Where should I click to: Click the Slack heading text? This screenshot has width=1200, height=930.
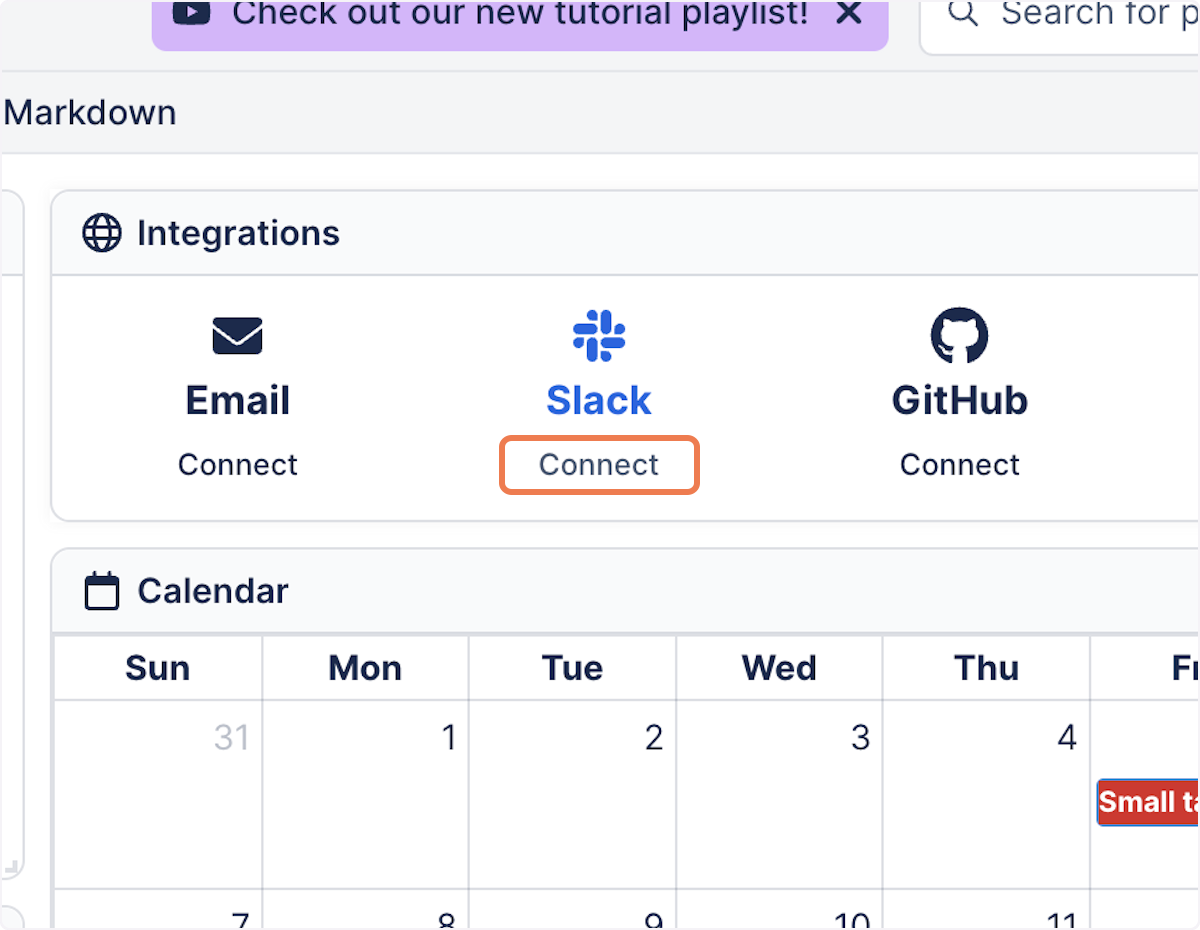tap(599, 401)
